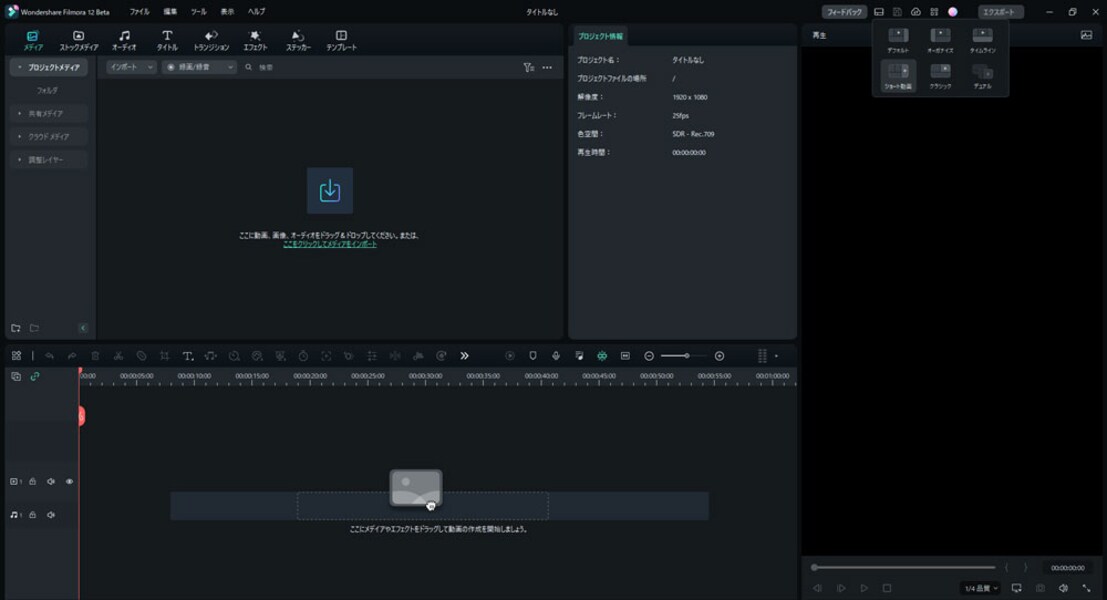Click the snapshot image icon in preview header

(x=1087, y=35)
